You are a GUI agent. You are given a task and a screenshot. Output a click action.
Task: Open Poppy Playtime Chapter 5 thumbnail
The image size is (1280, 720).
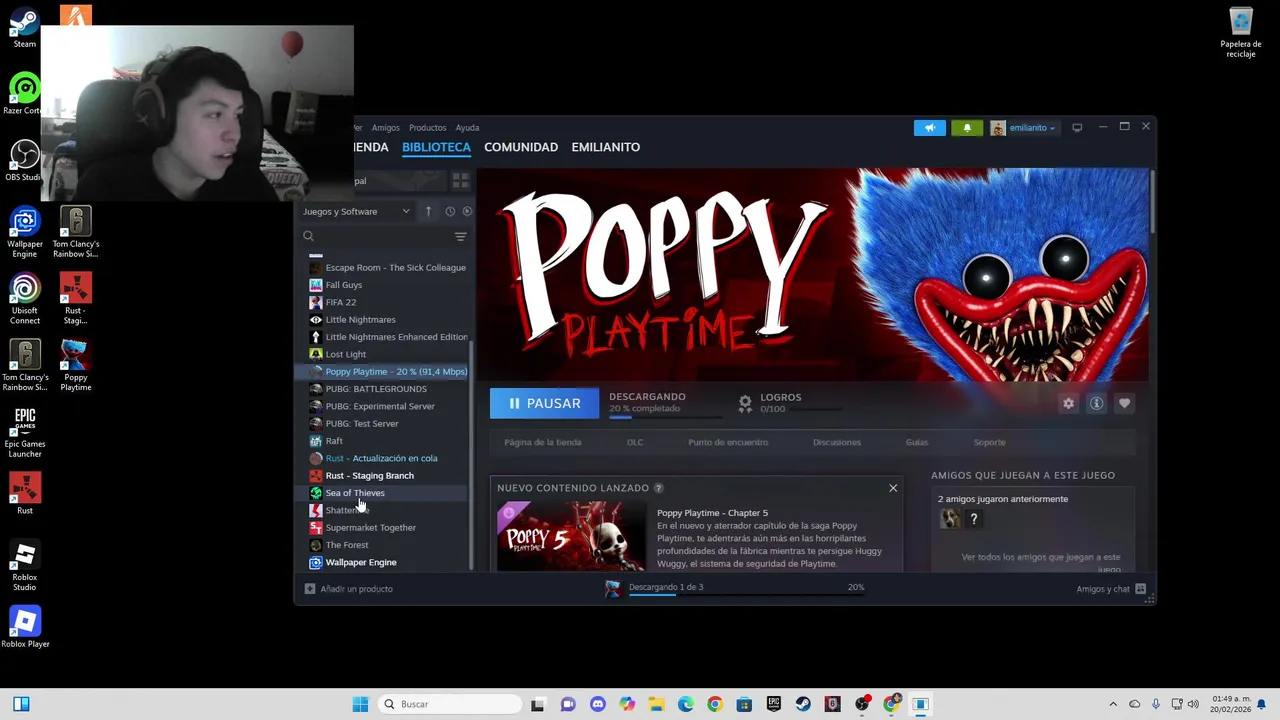click(572, 537)
